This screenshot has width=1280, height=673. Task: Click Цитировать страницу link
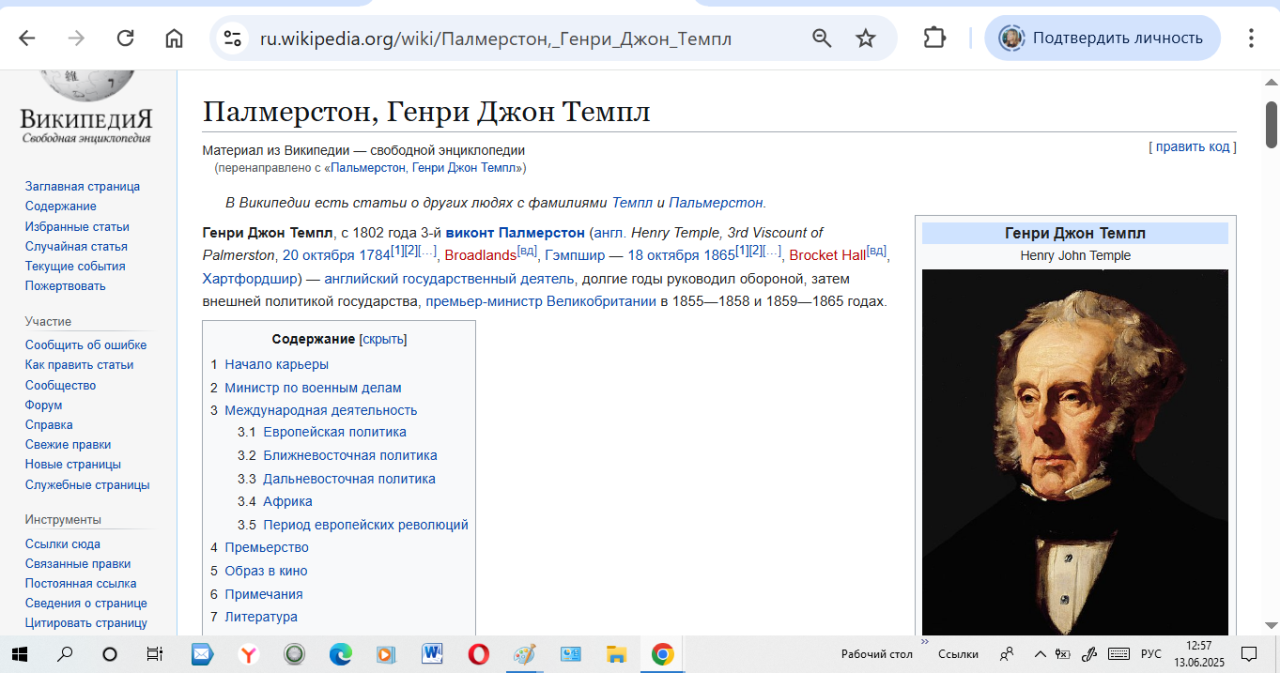point(86,623)
